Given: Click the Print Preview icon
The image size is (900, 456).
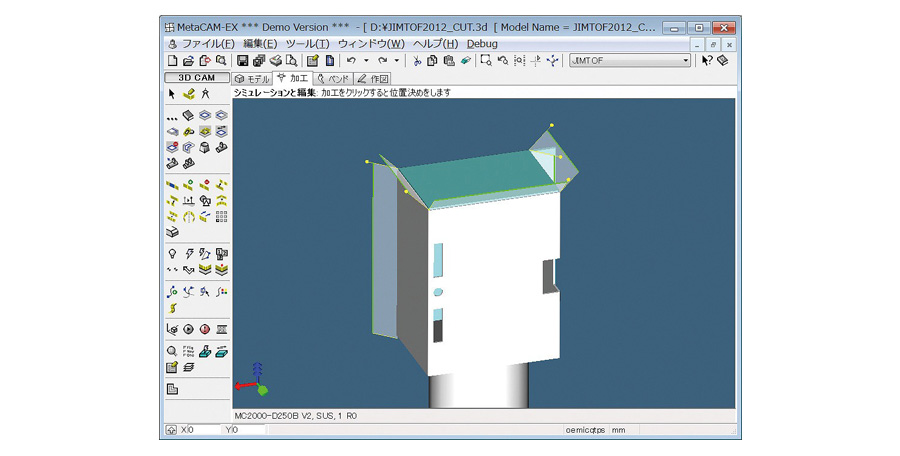Looking at the screenshot, I should [292, 60].
